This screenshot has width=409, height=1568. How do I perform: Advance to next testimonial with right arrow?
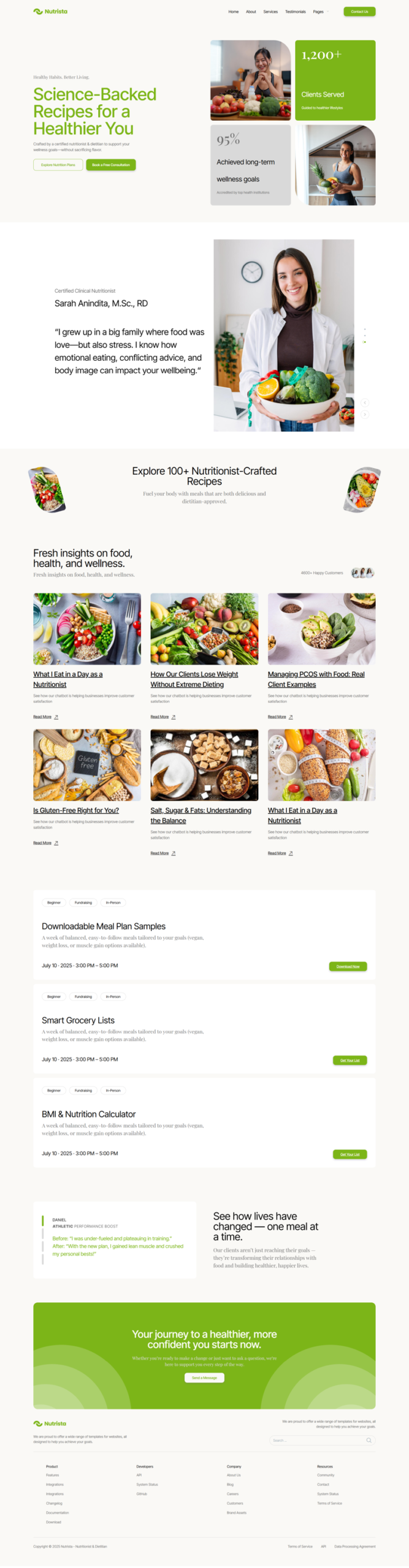coord(365,415)
